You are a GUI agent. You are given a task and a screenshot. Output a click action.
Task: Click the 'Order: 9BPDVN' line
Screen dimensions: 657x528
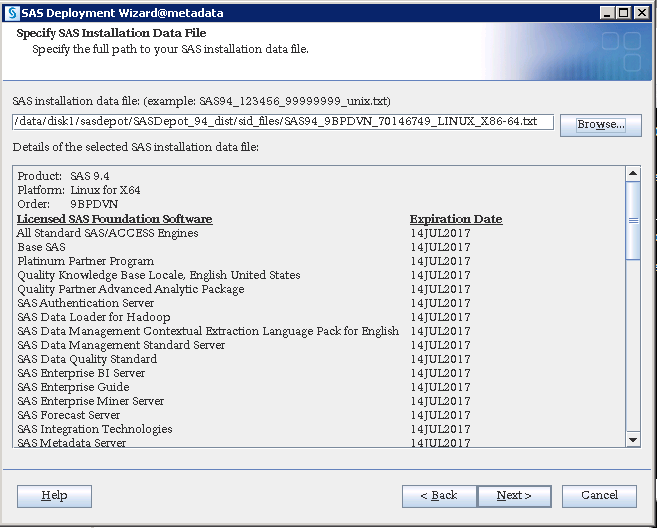[67, 204]
